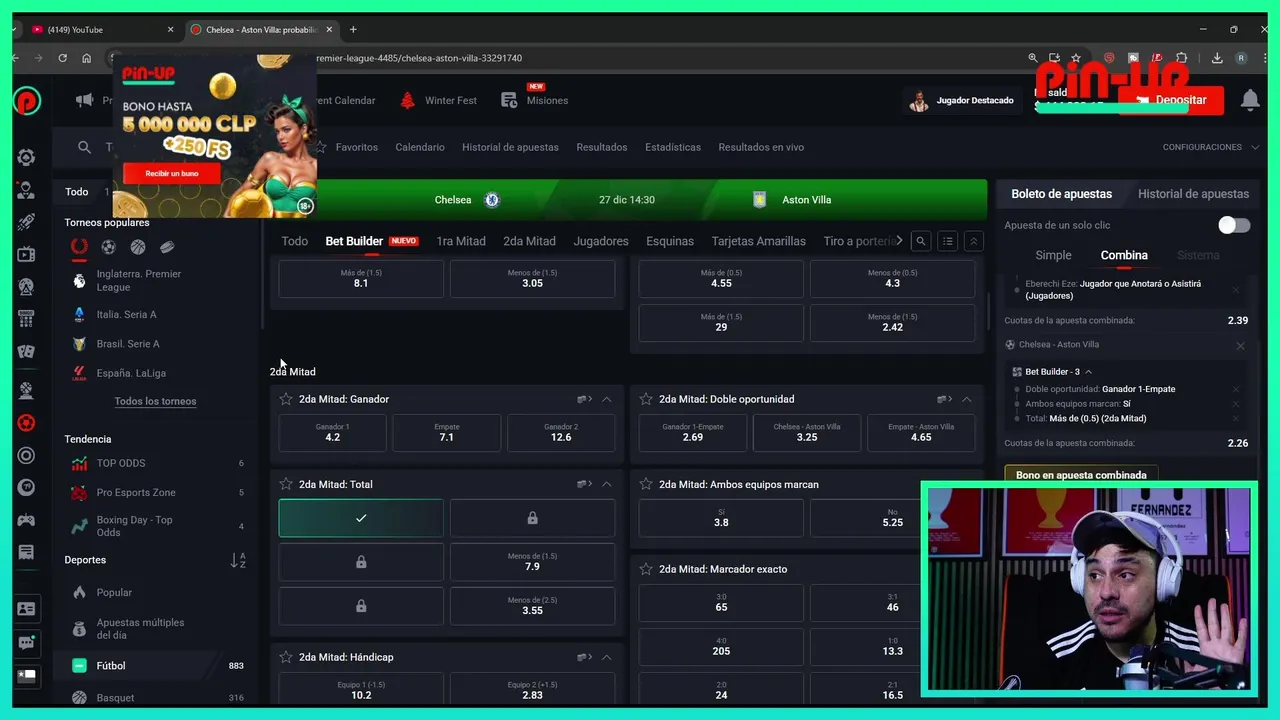Viewport: 1280px width, 720px height.
Task: Click the gamepad icon in left sidebar
Action: click(26, 520)
